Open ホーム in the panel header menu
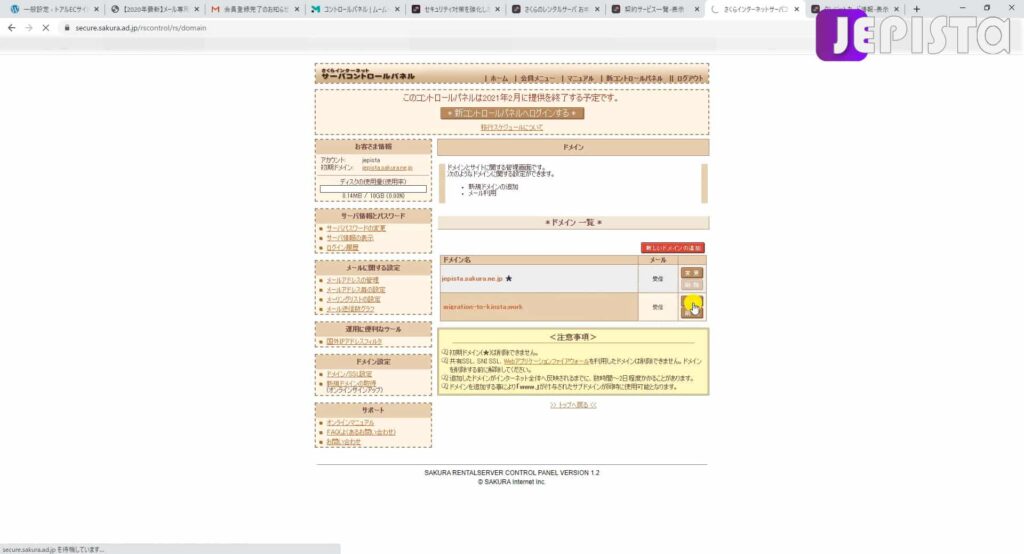 pyautogui.click(x=499, y=78)
